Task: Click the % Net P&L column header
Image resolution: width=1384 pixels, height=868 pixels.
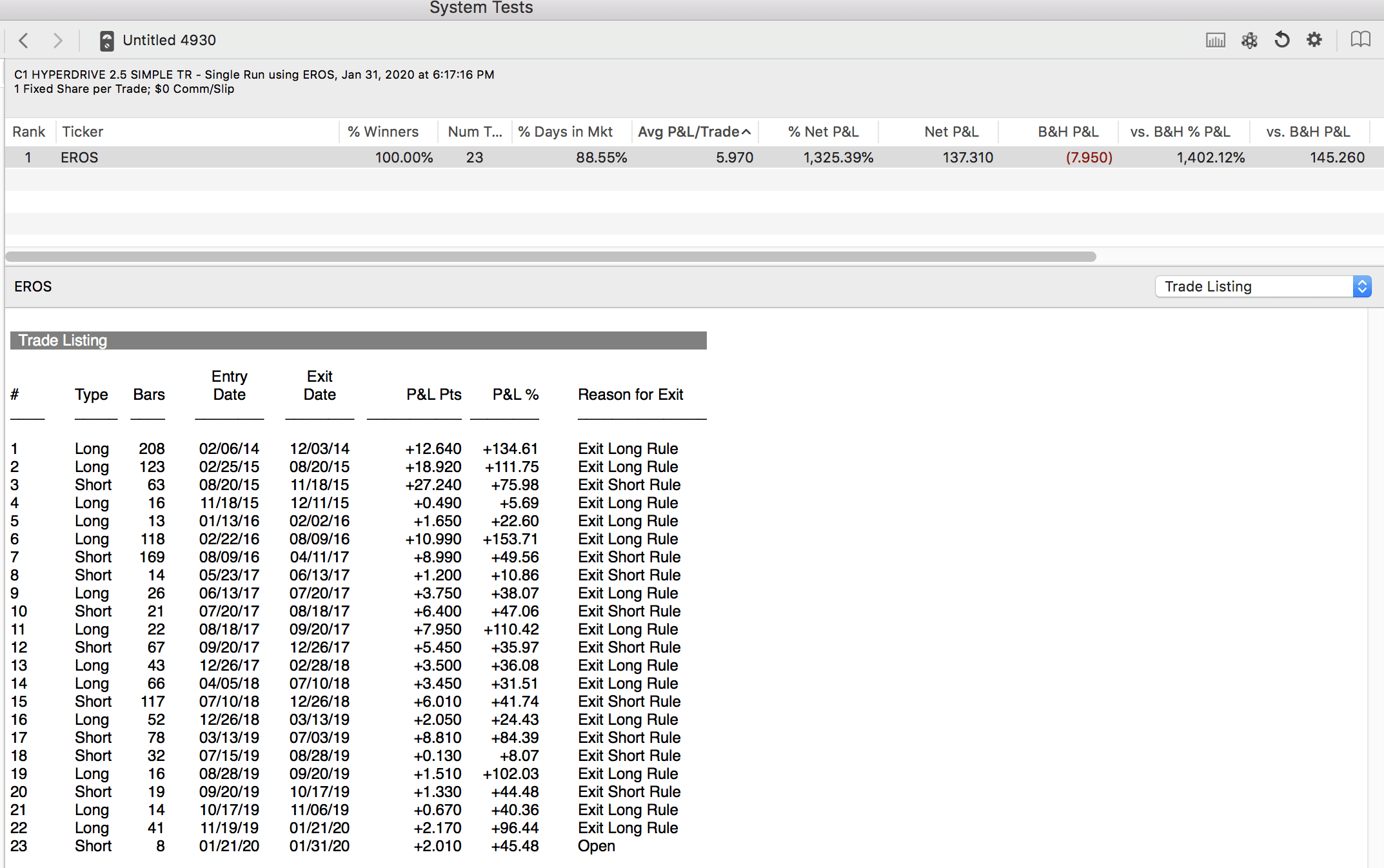Action: [823, 132]
